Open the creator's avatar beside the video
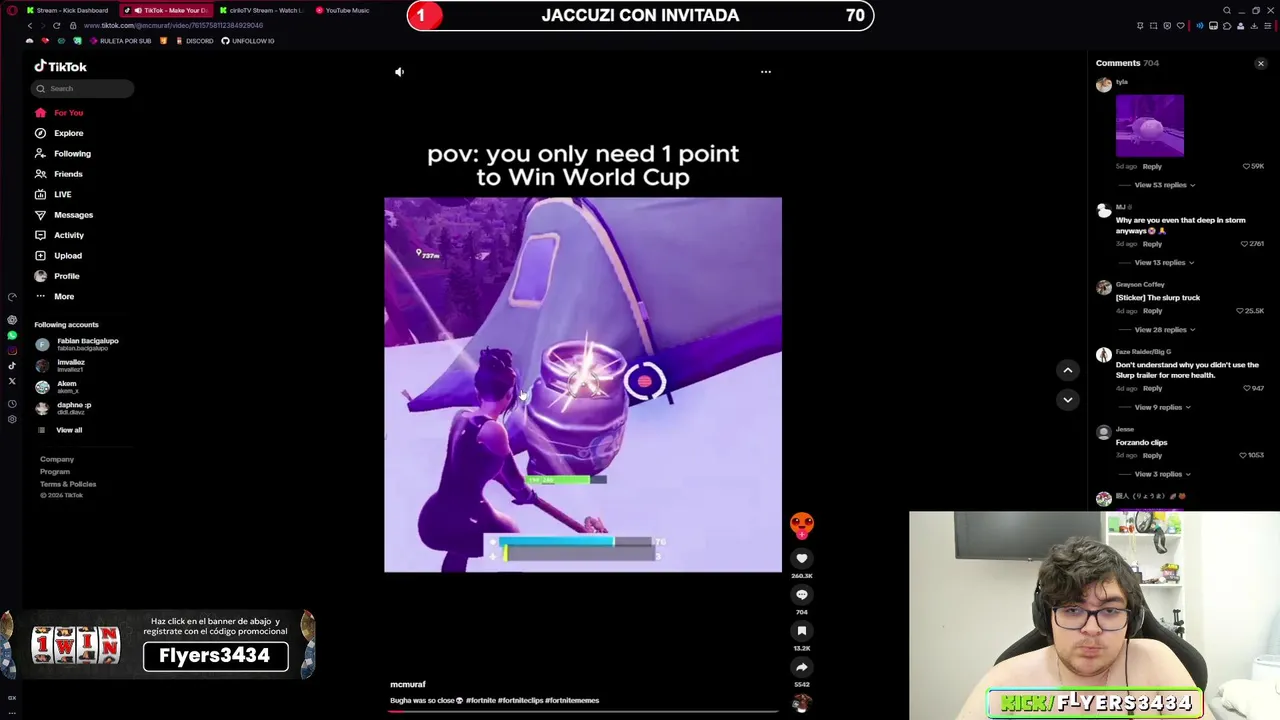 click(x=802, y=523)
